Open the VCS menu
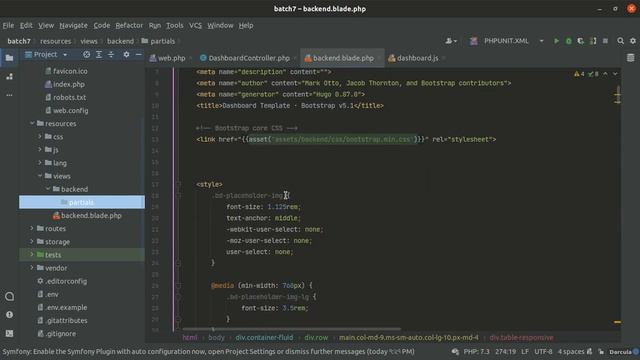This screenshot has height=360, width=640. pos(195,25)
